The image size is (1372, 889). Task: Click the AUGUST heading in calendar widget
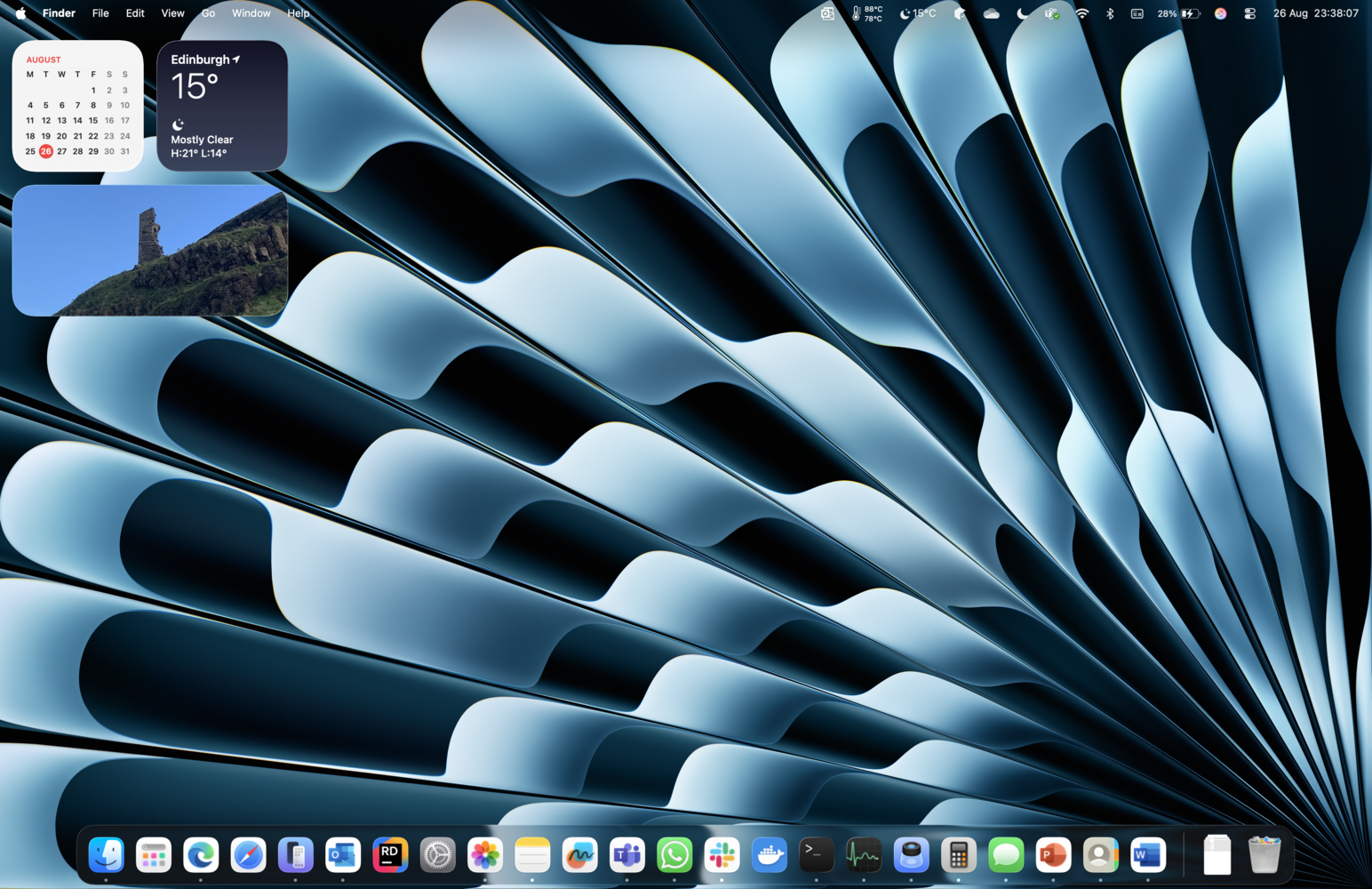[44, 60]
